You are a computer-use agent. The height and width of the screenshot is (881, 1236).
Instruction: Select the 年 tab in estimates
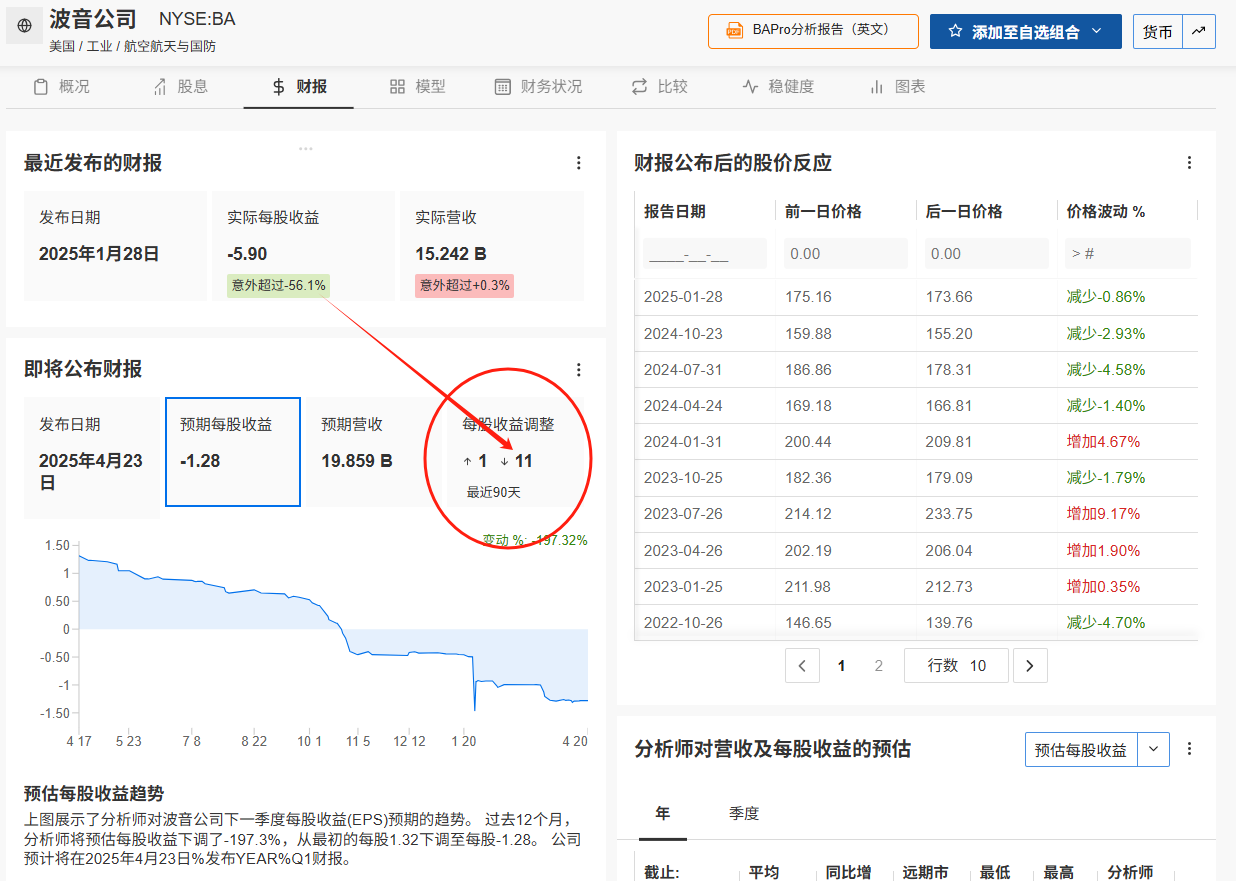click(x=662, y=814)
